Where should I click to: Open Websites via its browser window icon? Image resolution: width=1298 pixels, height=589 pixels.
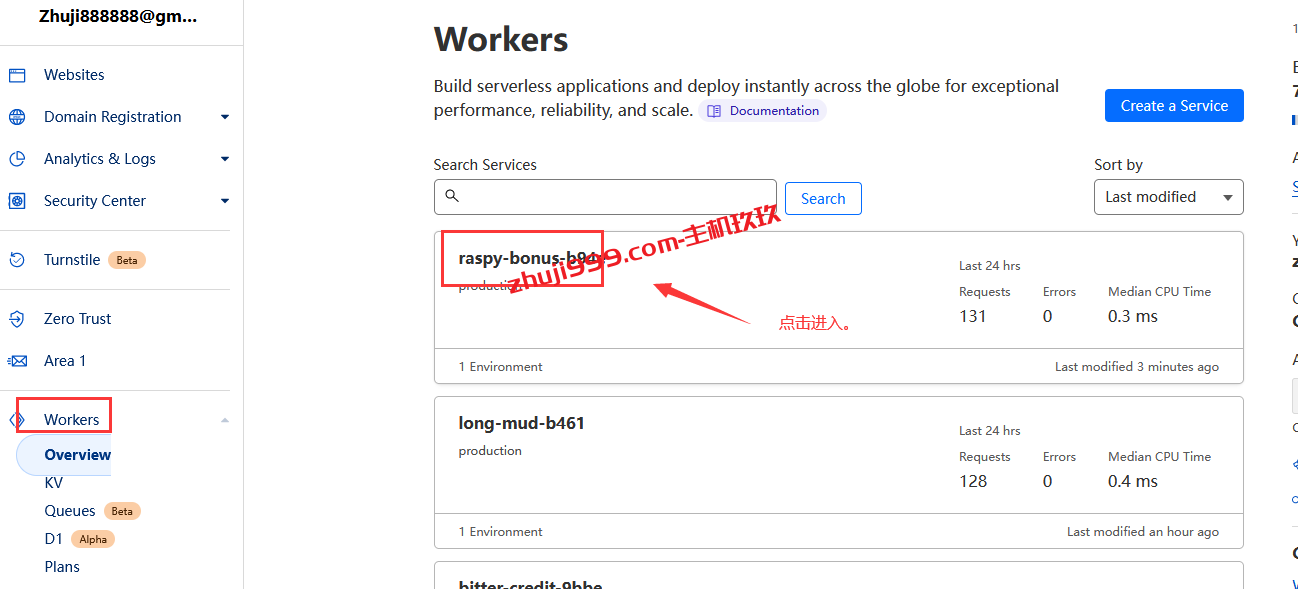tap(17, 75)
